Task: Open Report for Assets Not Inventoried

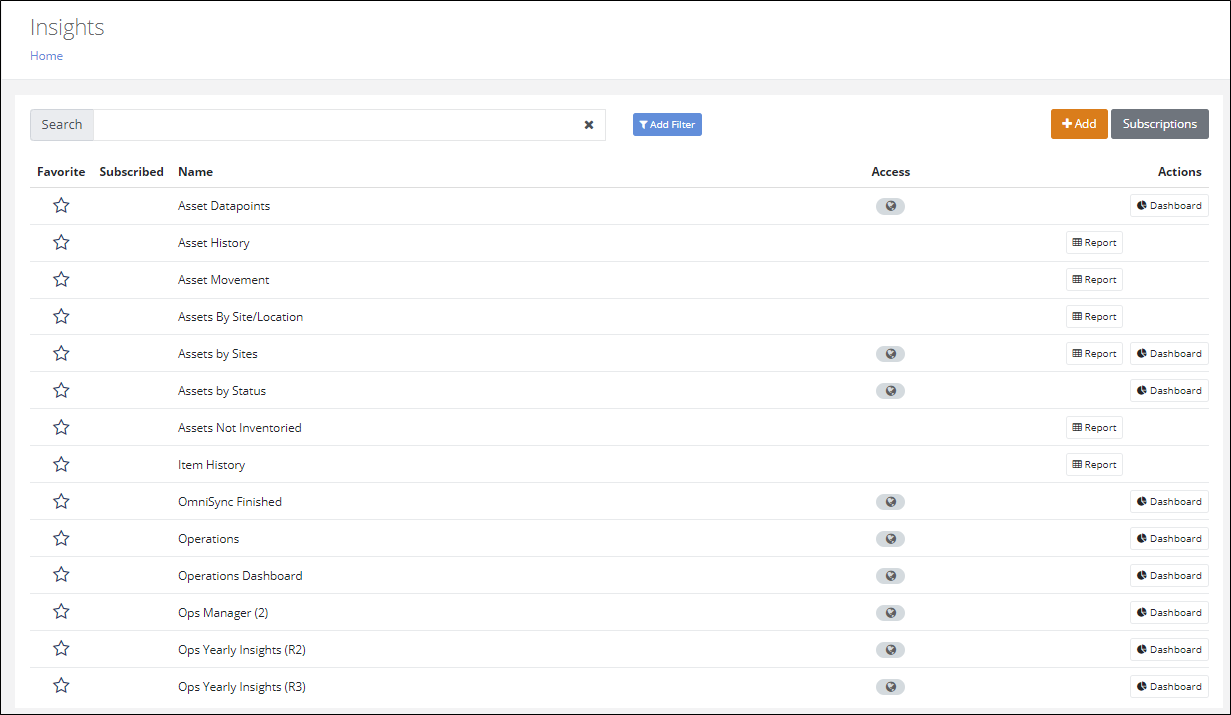Action: coord(1094,428)
